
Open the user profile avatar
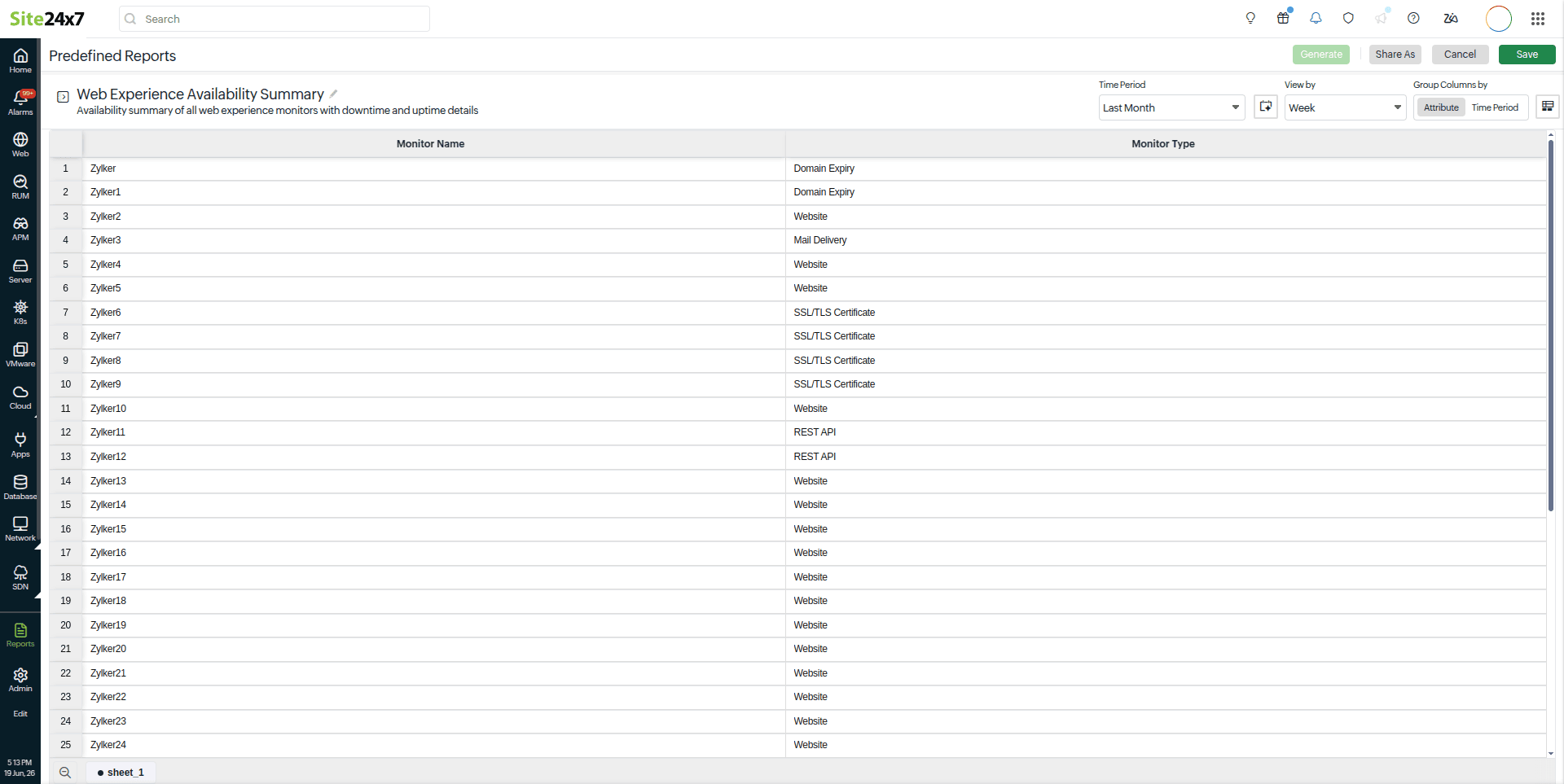click(x=1499, y=19)
